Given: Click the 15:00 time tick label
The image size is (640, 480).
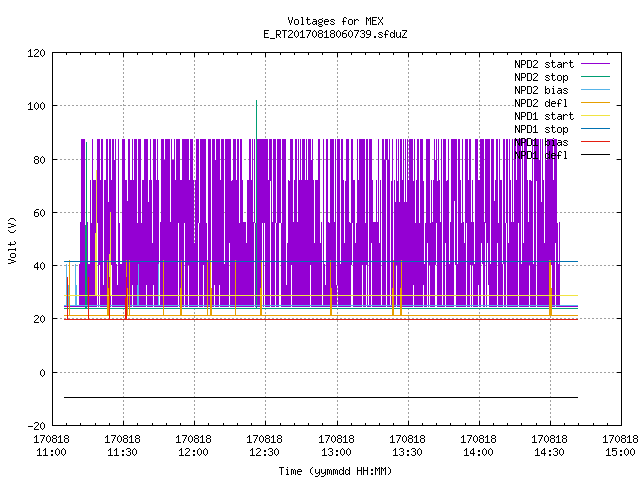Looking at the screenshot, I should [620, 452].
